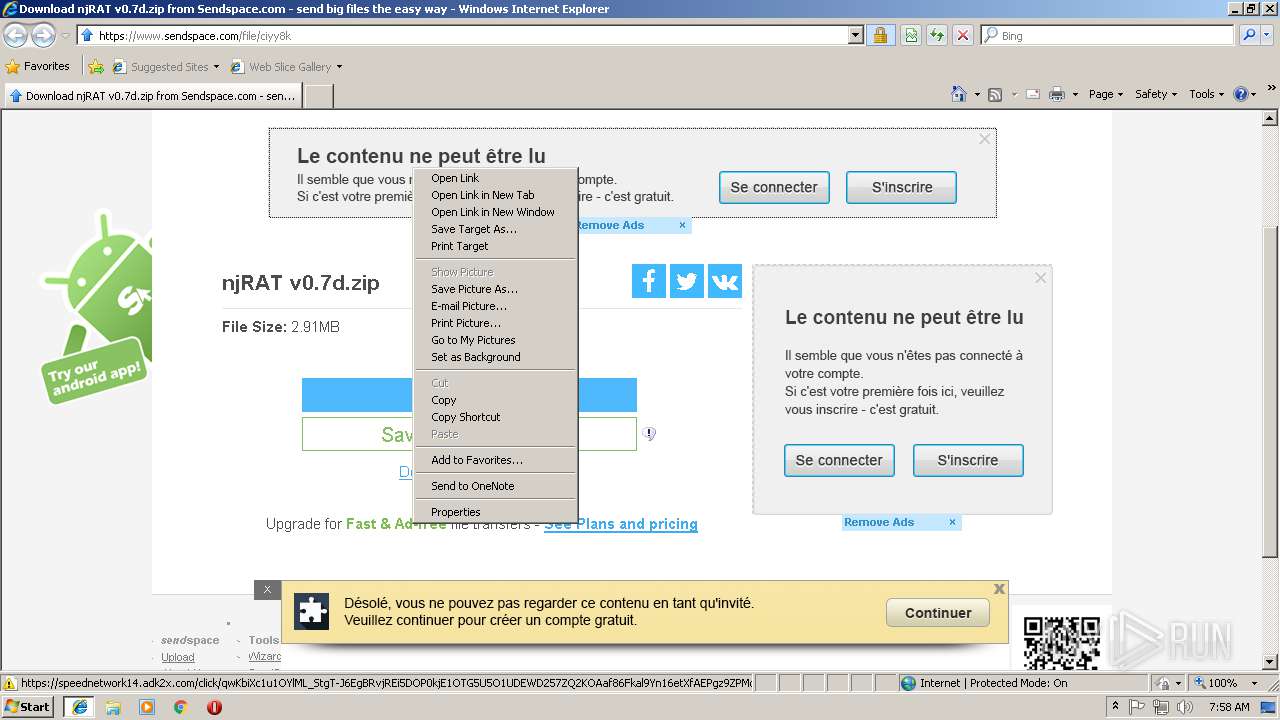This screenshot has width=1280, height=720.
Task: Click the Forward navigation button
Action: coord(43,36)
